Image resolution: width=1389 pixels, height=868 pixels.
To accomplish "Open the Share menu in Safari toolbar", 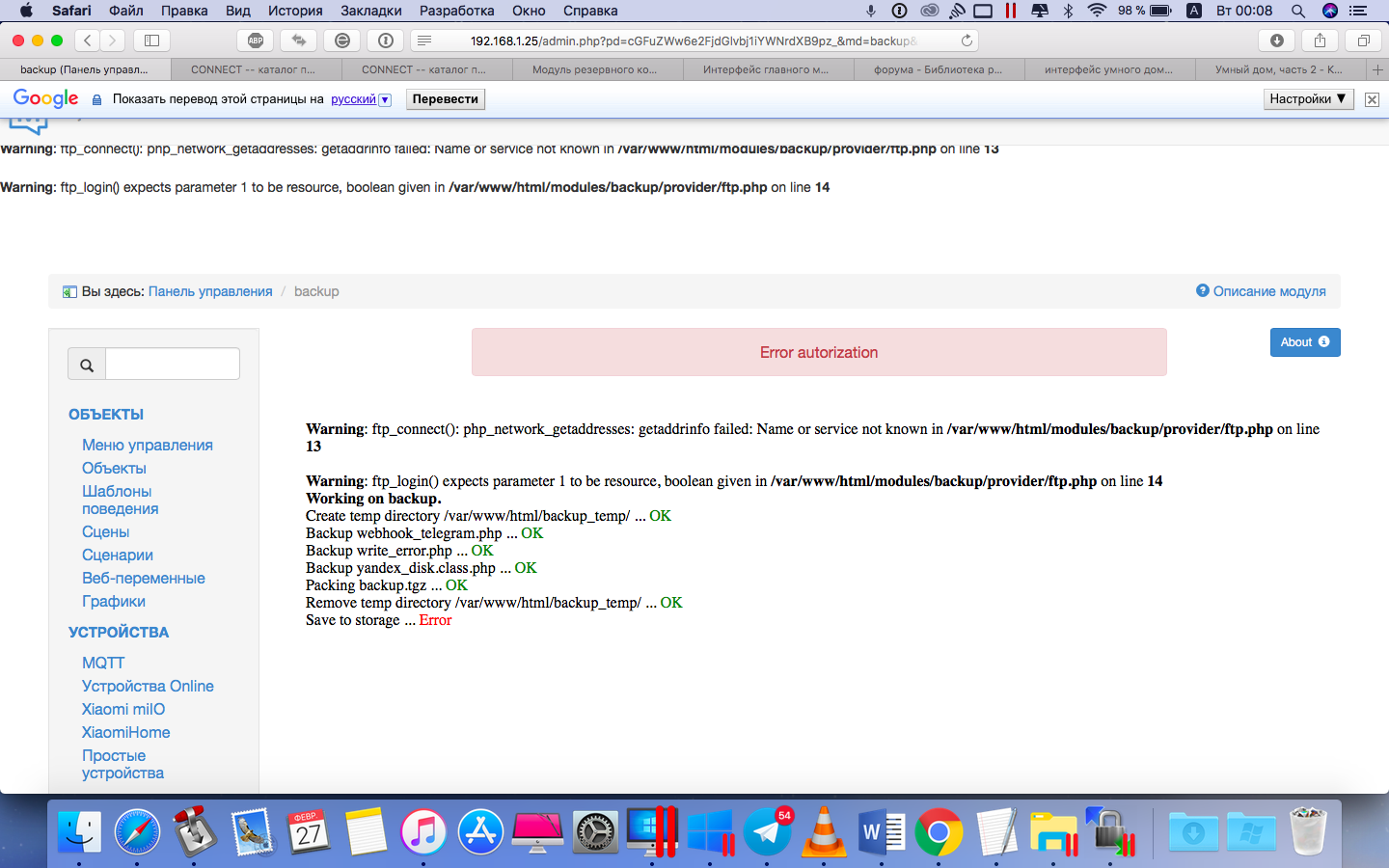I will click(1320, 41).
